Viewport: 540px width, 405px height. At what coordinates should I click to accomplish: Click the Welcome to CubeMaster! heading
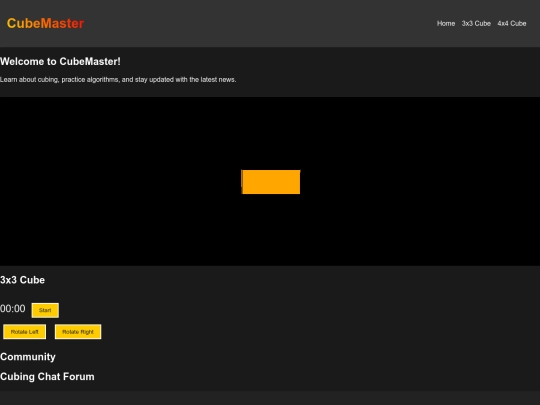click(x=60, y=61)
